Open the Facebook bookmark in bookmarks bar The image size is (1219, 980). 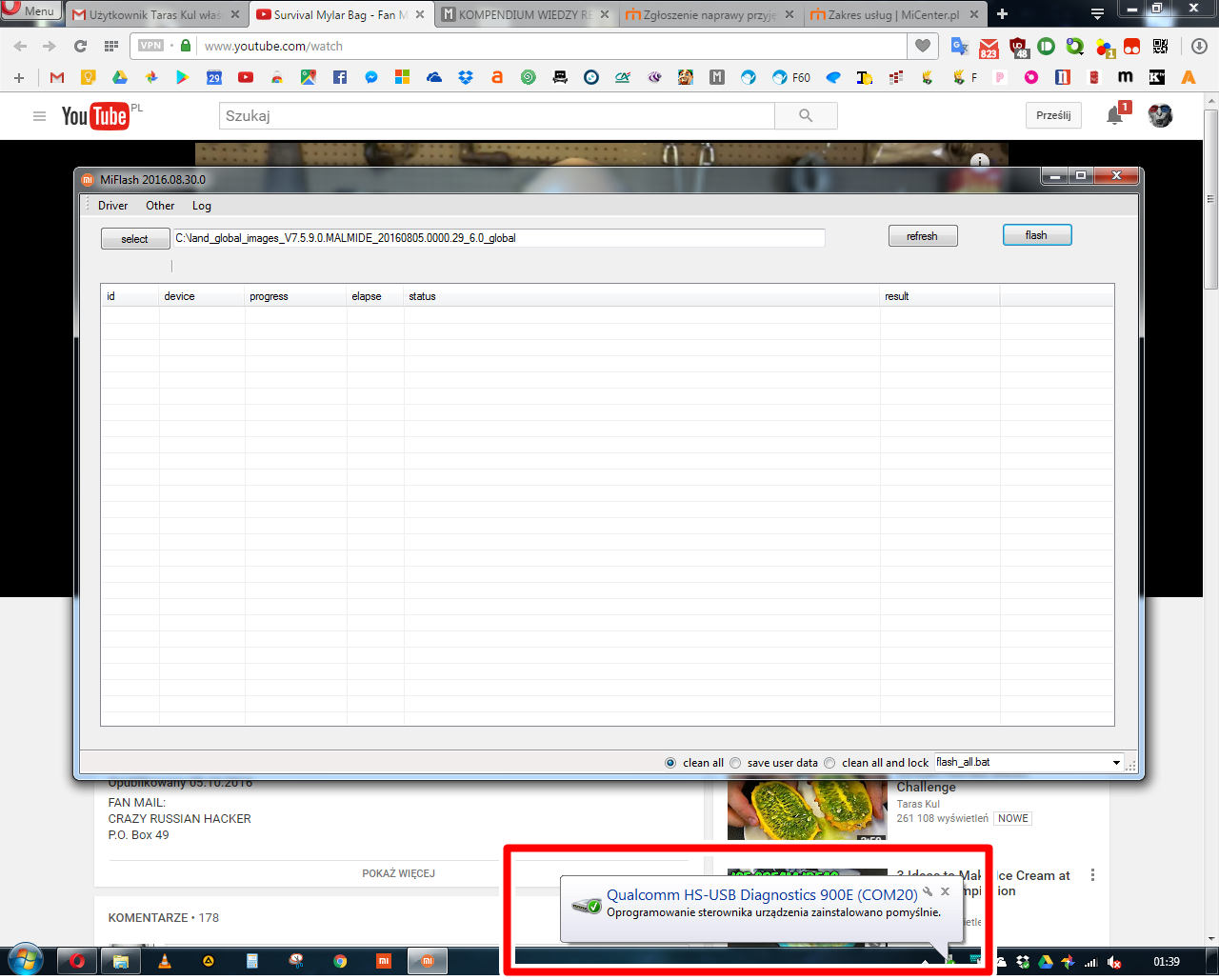(340, 78)
